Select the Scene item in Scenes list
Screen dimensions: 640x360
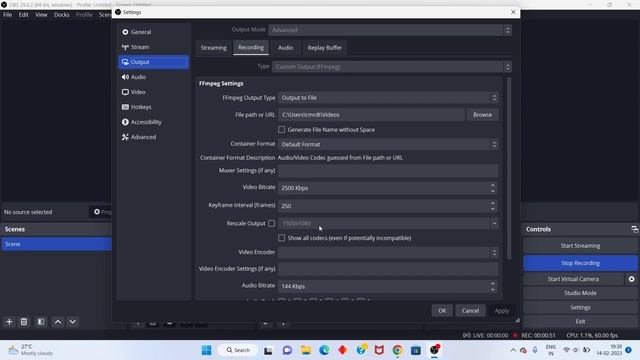[57, 244]
